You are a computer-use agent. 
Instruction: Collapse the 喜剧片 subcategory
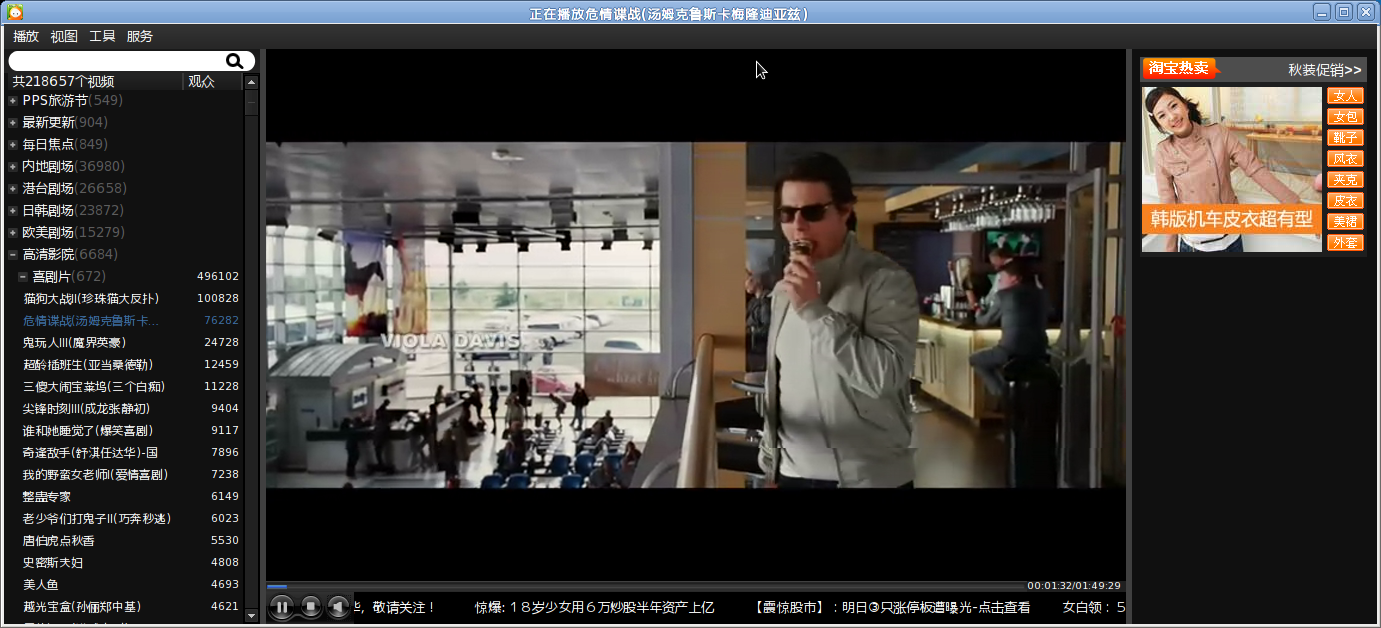pyautogui.click(x=23, y=277)
